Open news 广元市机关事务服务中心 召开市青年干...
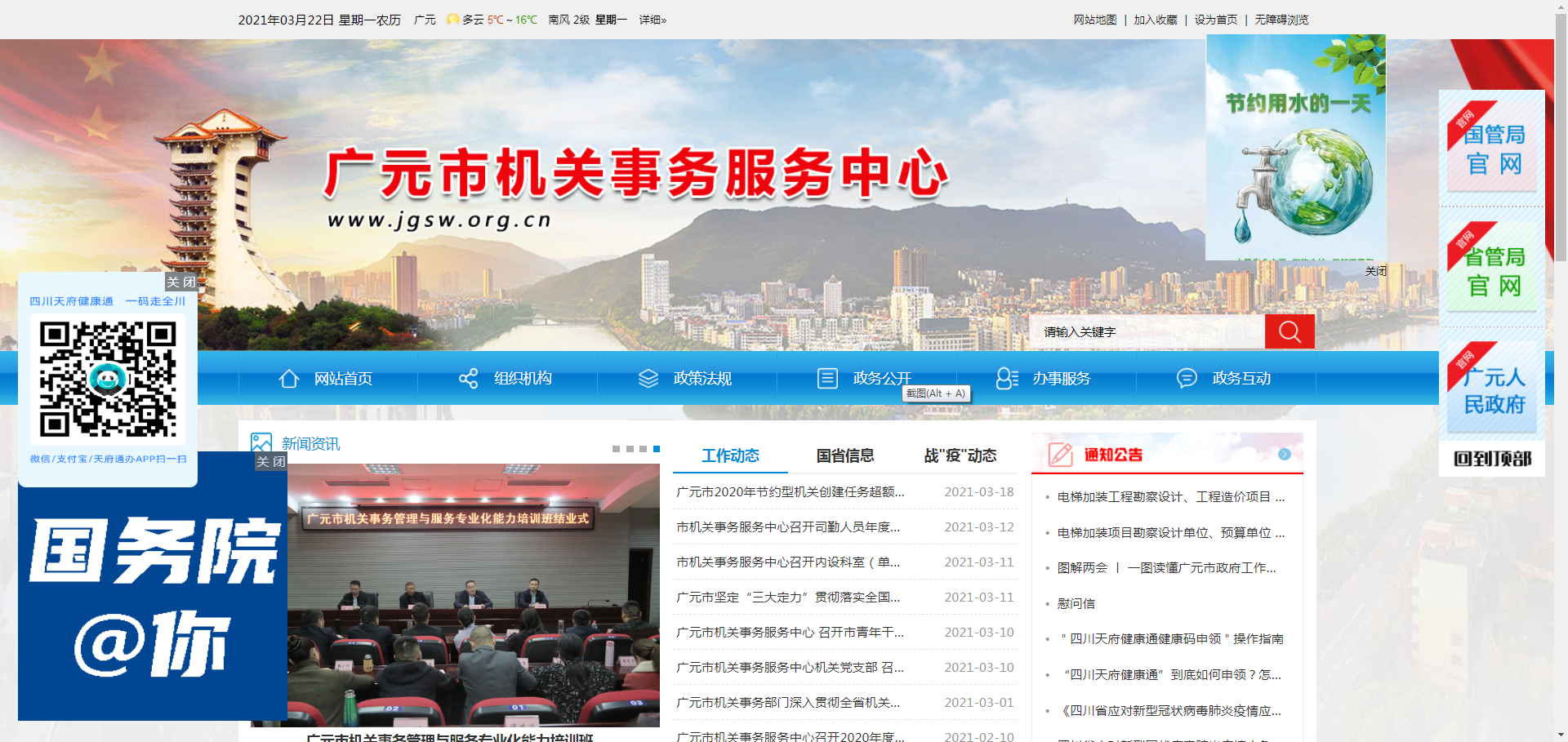 (790, 632)
